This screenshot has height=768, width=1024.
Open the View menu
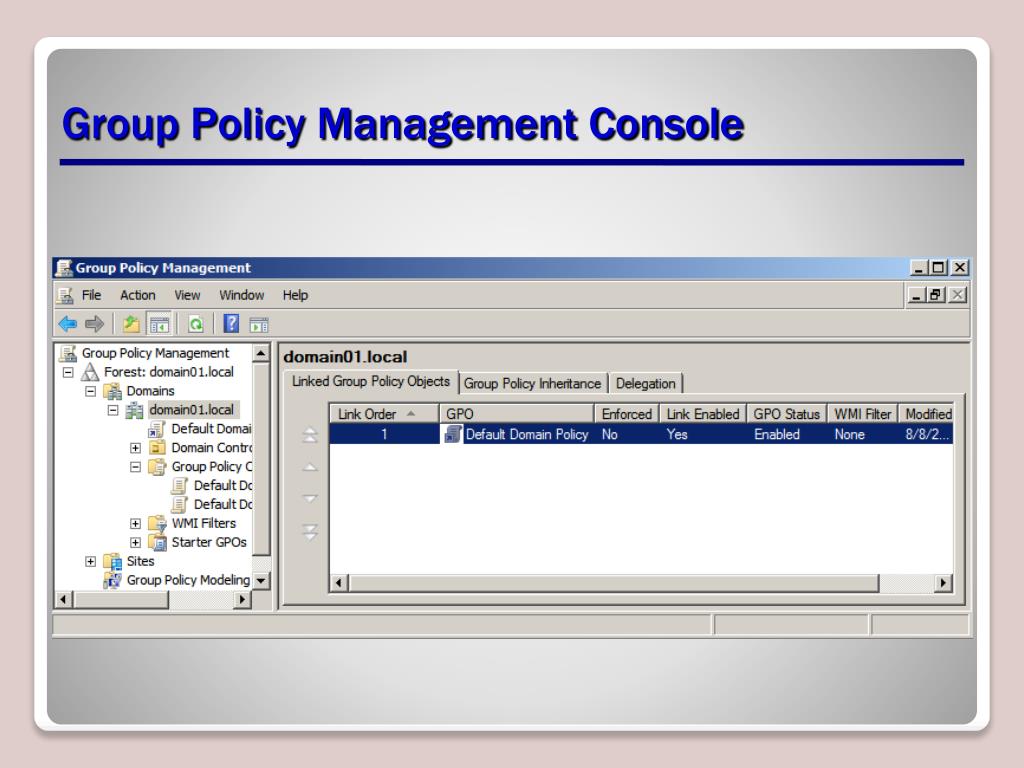click(187, 295)
